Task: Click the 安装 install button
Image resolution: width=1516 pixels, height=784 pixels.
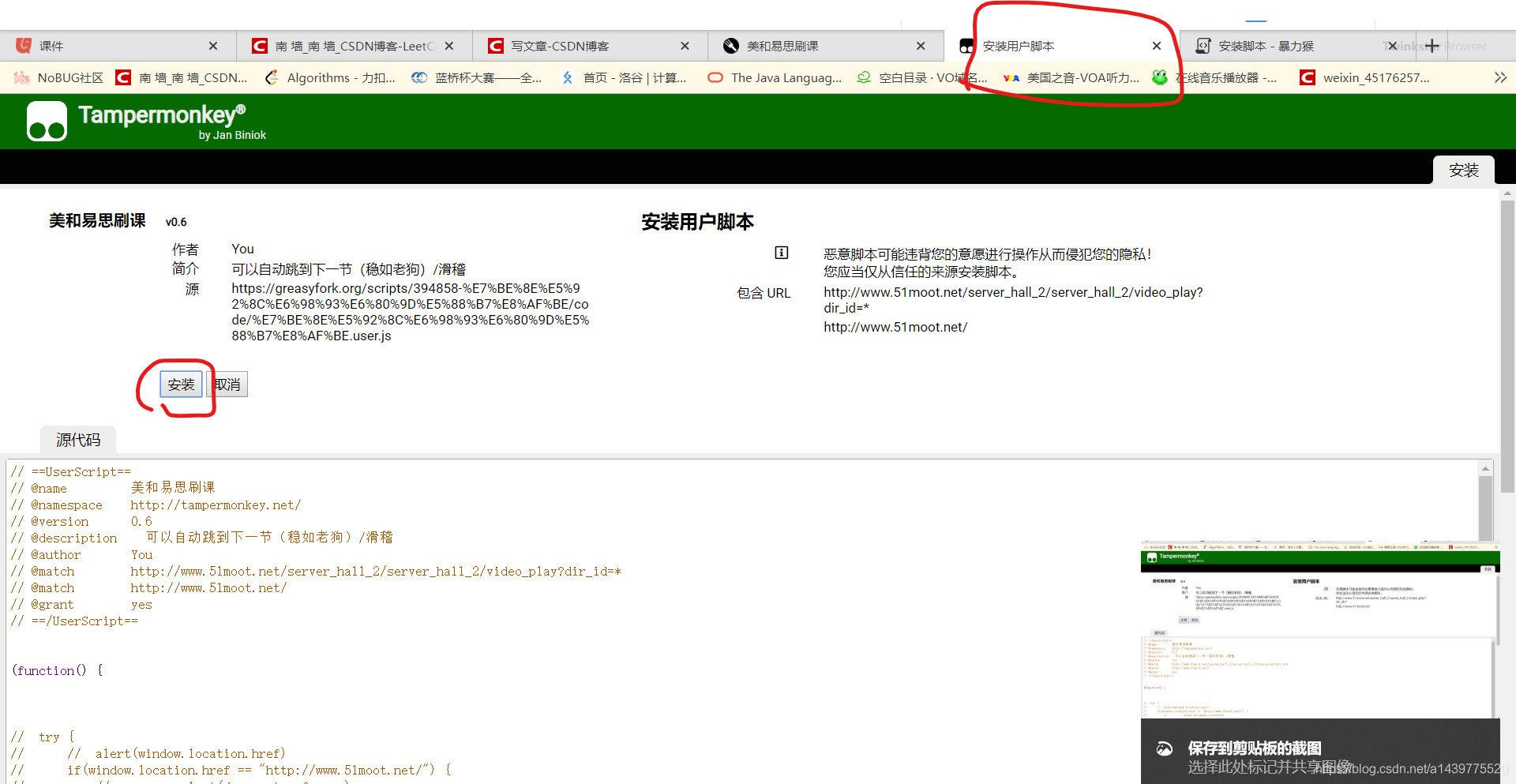Action: pos(181,384)
